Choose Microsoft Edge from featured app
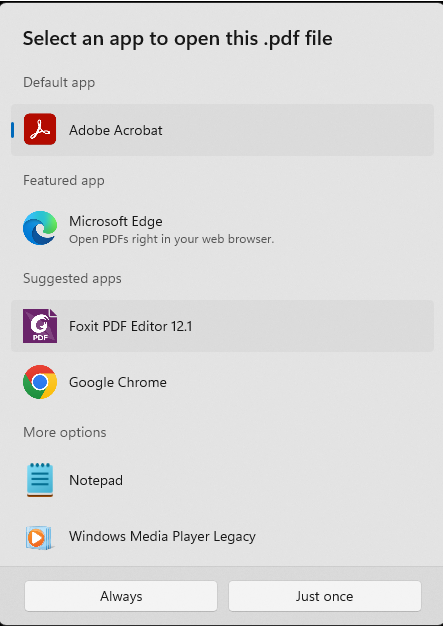Image resolution: width=443 pixels, height=626 pixels. [222, 228]
